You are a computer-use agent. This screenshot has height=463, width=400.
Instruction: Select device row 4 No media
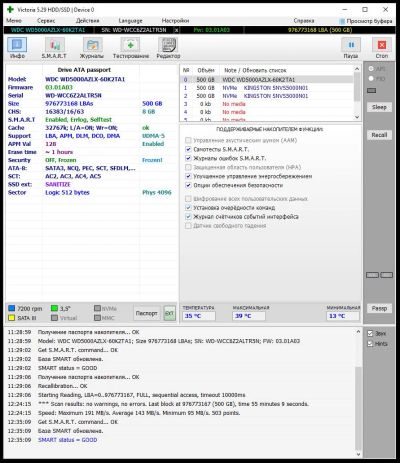pos(267,112)
